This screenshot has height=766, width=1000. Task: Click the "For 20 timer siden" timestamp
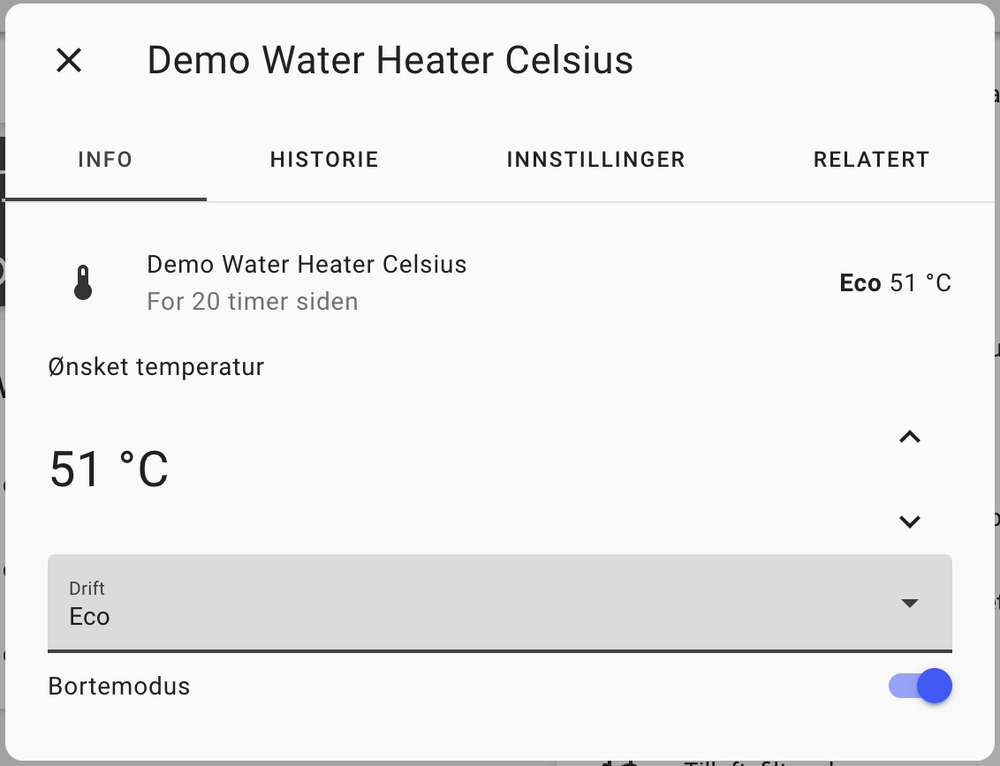(x=252, y=301)
